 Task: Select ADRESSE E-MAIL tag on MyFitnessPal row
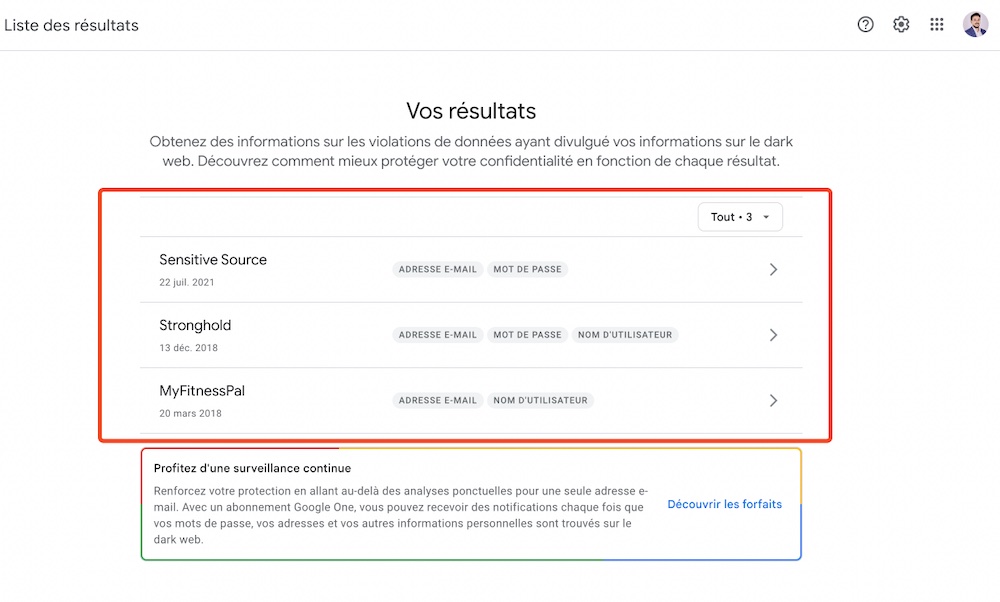(x=438, y=400)
